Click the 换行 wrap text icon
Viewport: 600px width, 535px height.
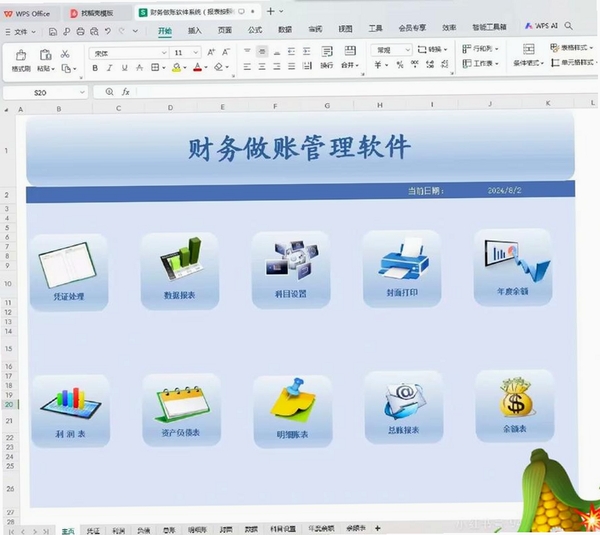point(327,51)
